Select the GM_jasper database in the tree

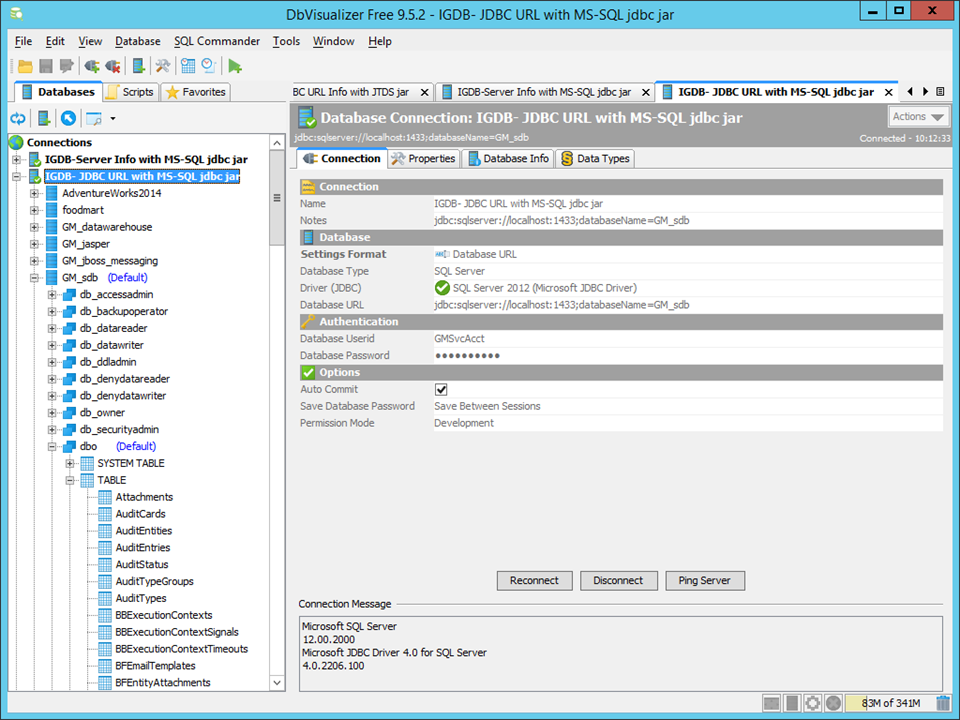pos(86,244)
